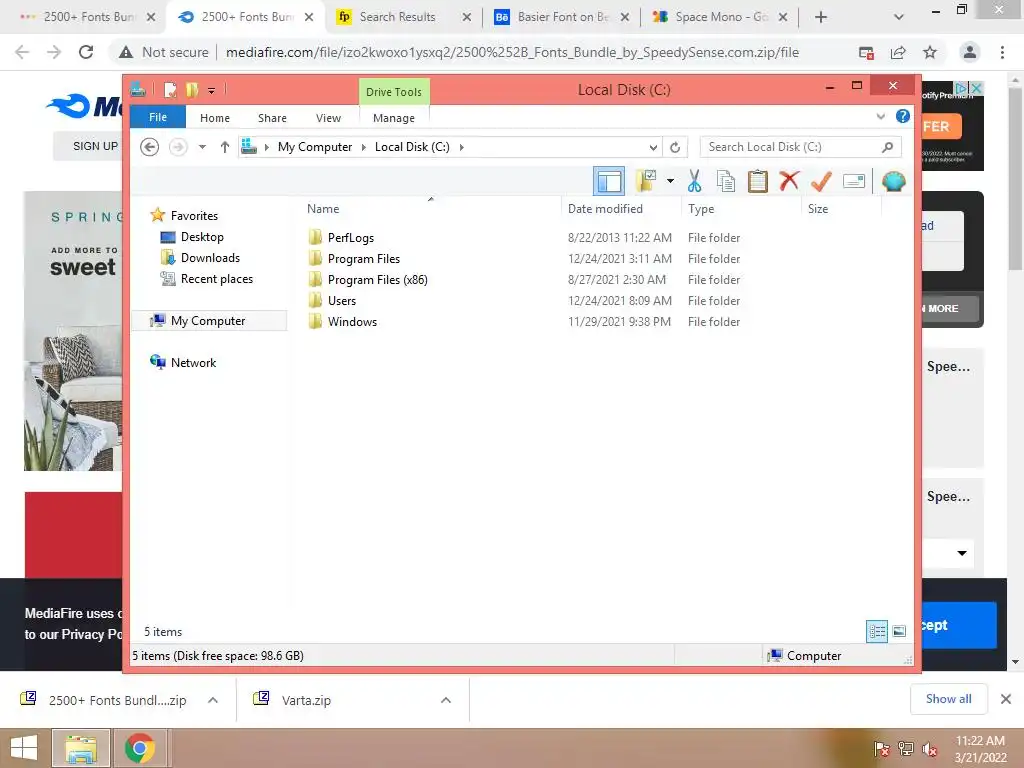Select Desktop in the navigation pane
The height and width of the screenshot is (768, 1024).
coord(202,236)
